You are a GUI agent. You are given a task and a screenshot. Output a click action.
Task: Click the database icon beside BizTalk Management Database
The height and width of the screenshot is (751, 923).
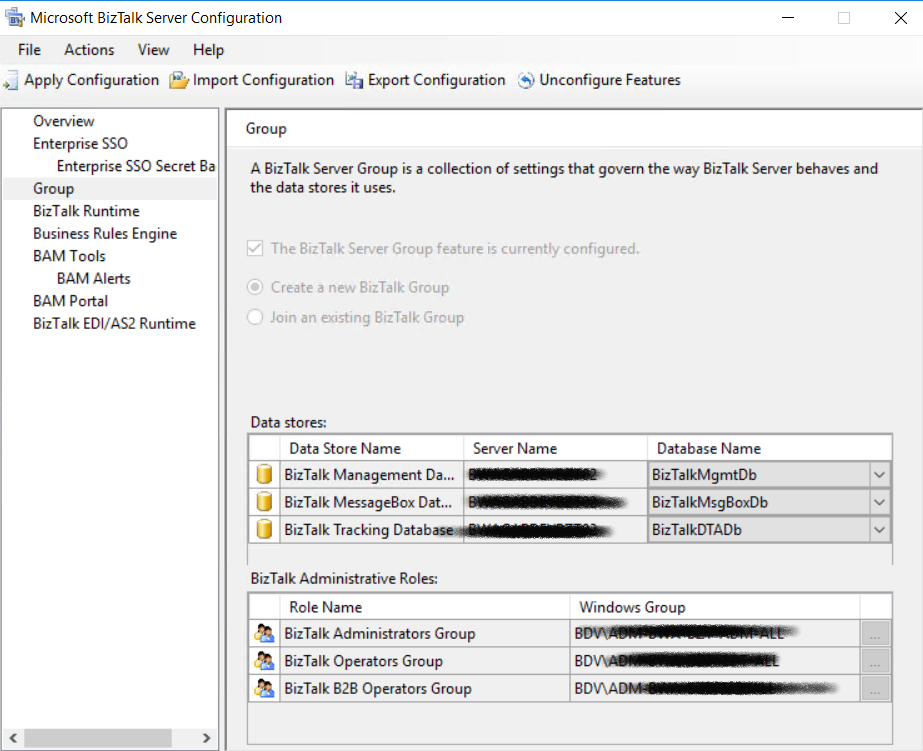263,474
